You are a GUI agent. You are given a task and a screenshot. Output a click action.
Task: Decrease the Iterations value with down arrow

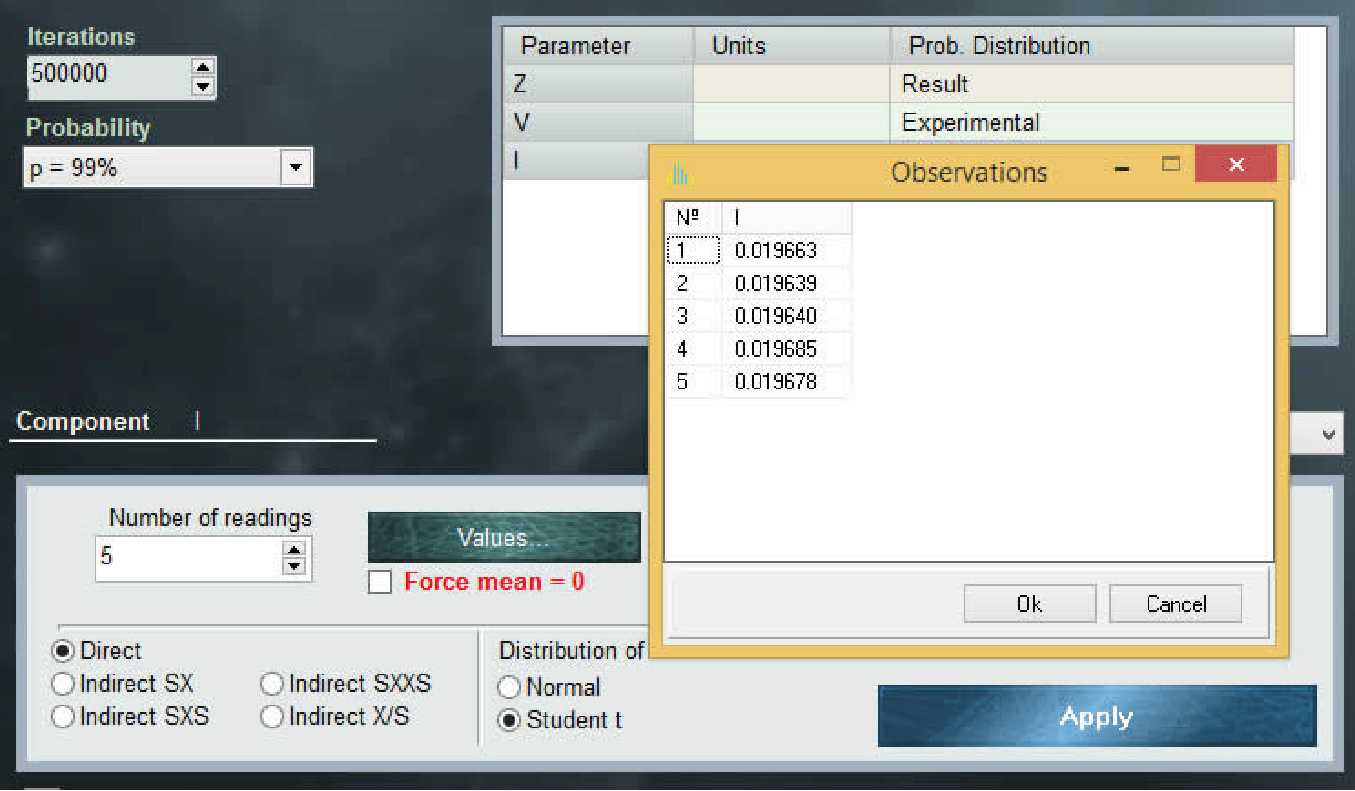click(x=203, y=87)
